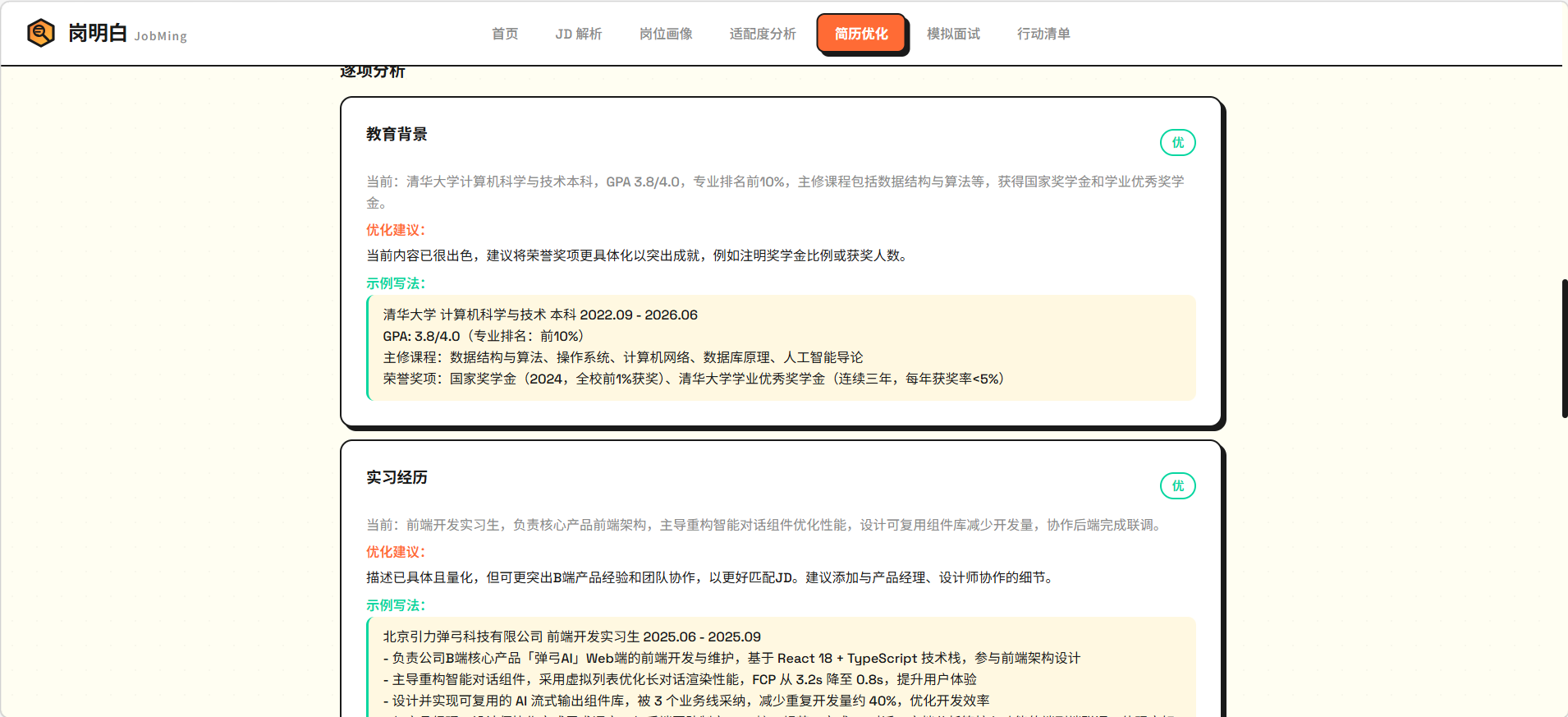The width and height of the screenshot is (1568, 717).
Task: Click the page's vertical scrollbar thumb
Action: click(1564, 348)
